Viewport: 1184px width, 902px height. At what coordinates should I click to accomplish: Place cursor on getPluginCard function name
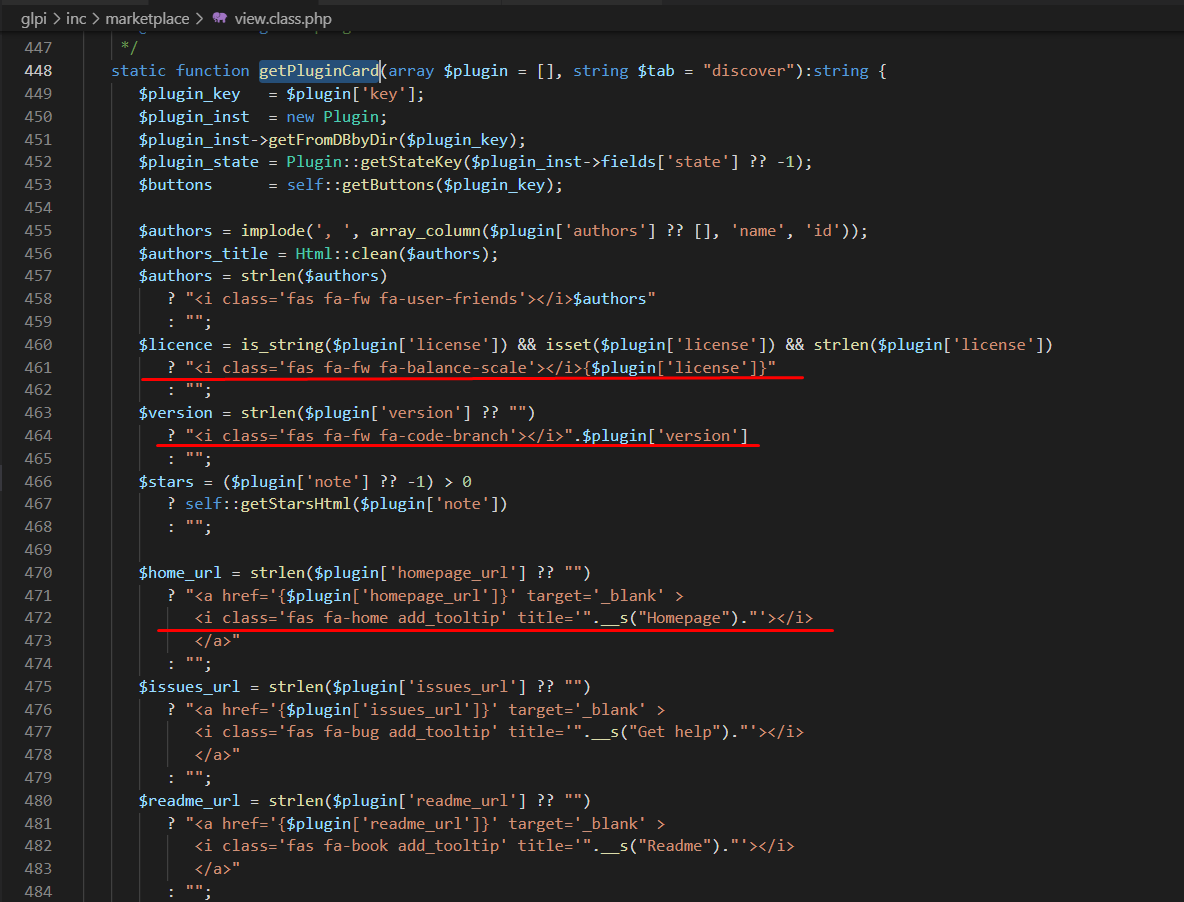(319, 71)
